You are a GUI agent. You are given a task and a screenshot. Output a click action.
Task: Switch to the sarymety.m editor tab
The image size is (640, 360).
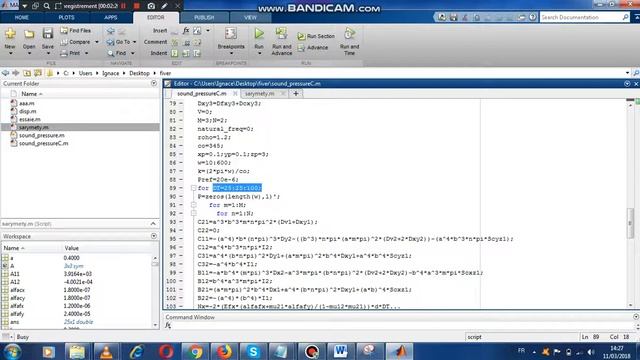coord(260,93)
